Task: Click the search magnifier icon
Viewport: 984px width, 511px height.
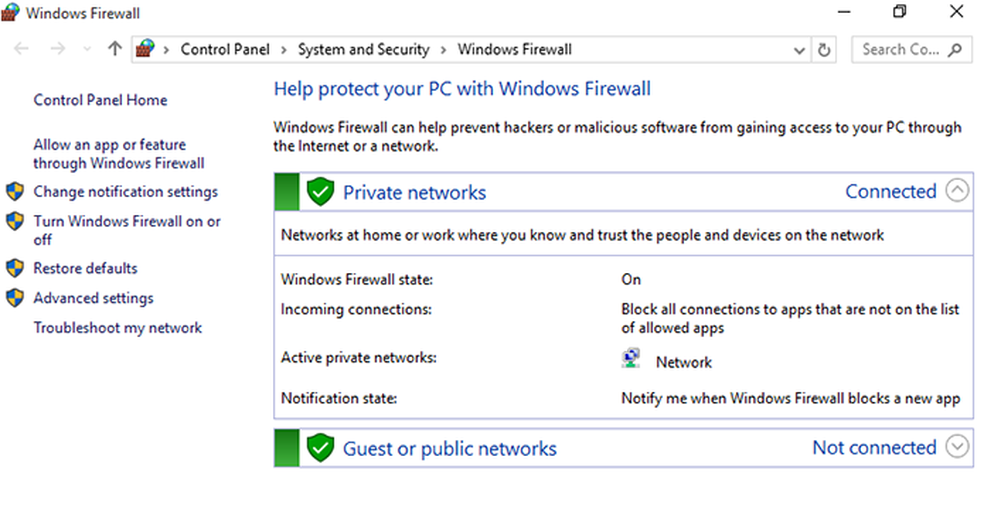Action: tap(955, 49)
